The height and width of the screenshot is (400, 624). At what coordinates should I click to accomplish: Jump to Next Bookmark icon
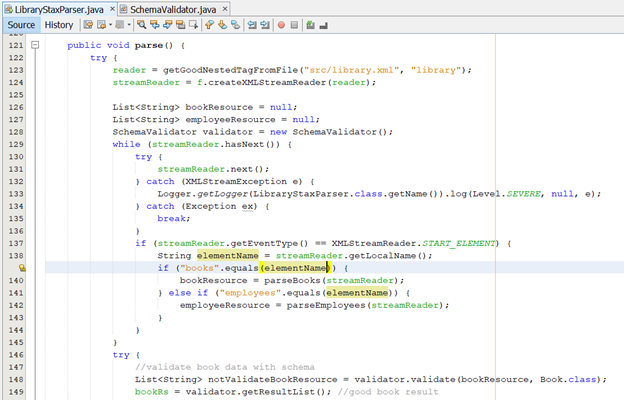[222, 25]
